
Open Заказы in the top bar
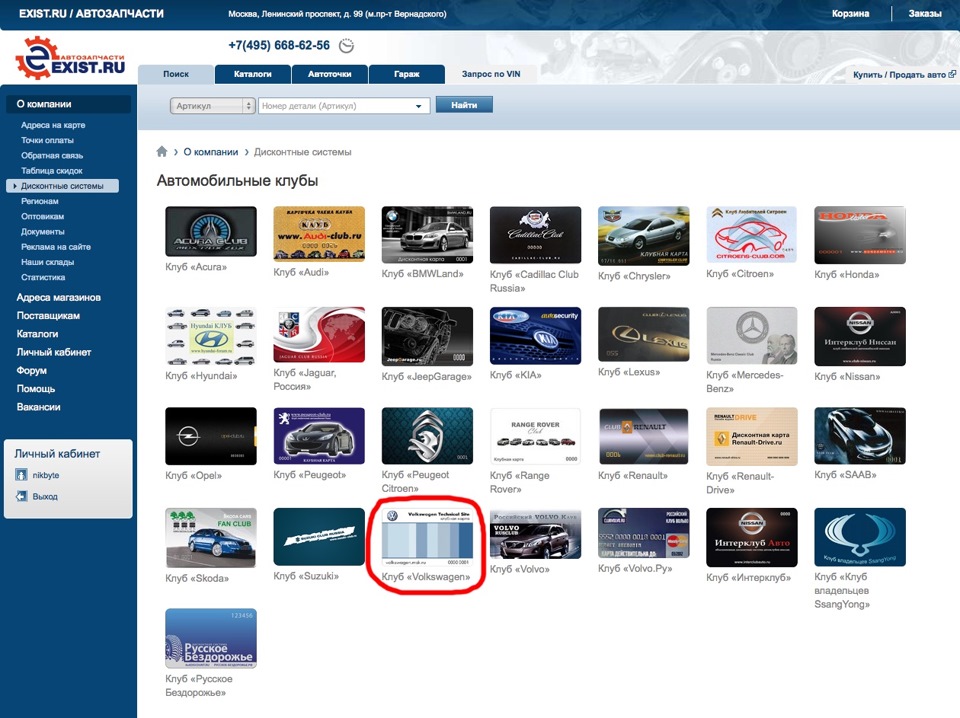click(x=924, y=13)
